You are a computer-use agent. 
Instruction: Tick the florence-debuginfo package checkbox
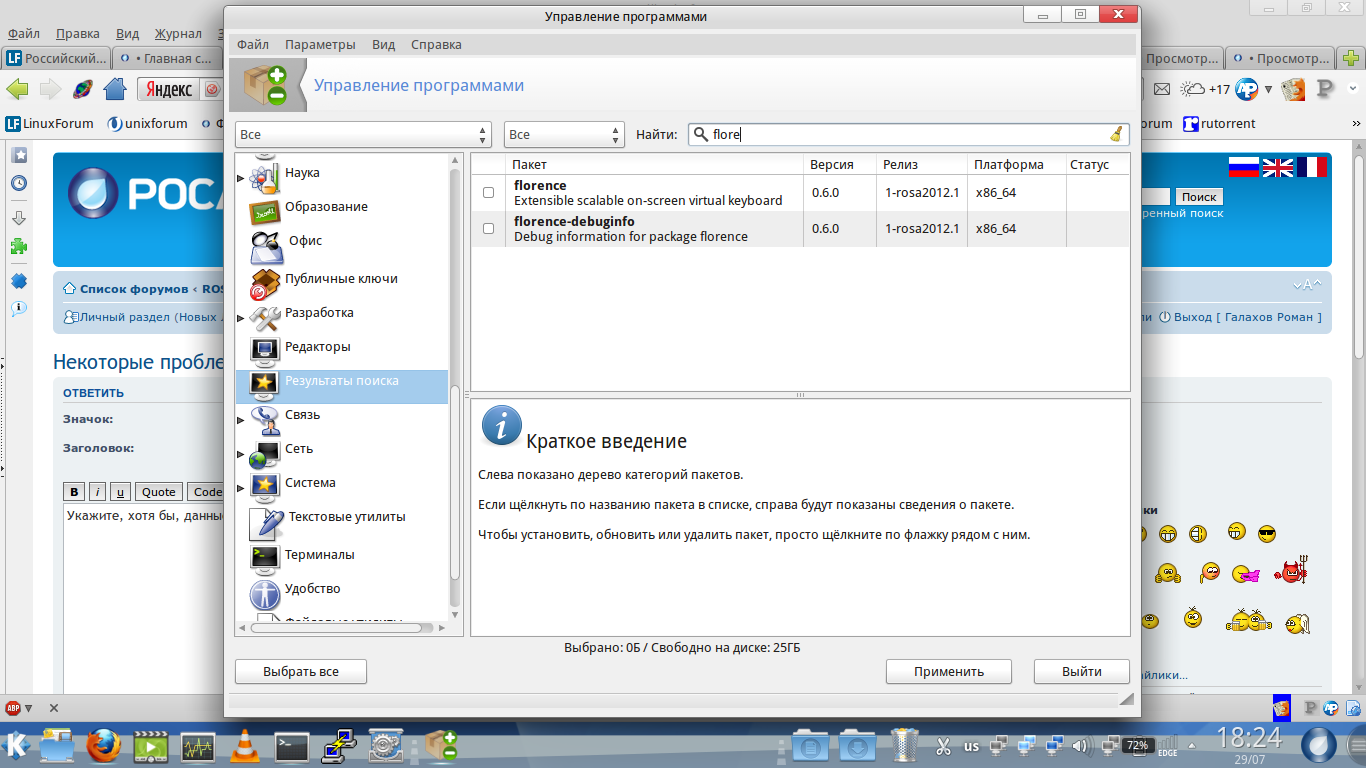[488, 229]
